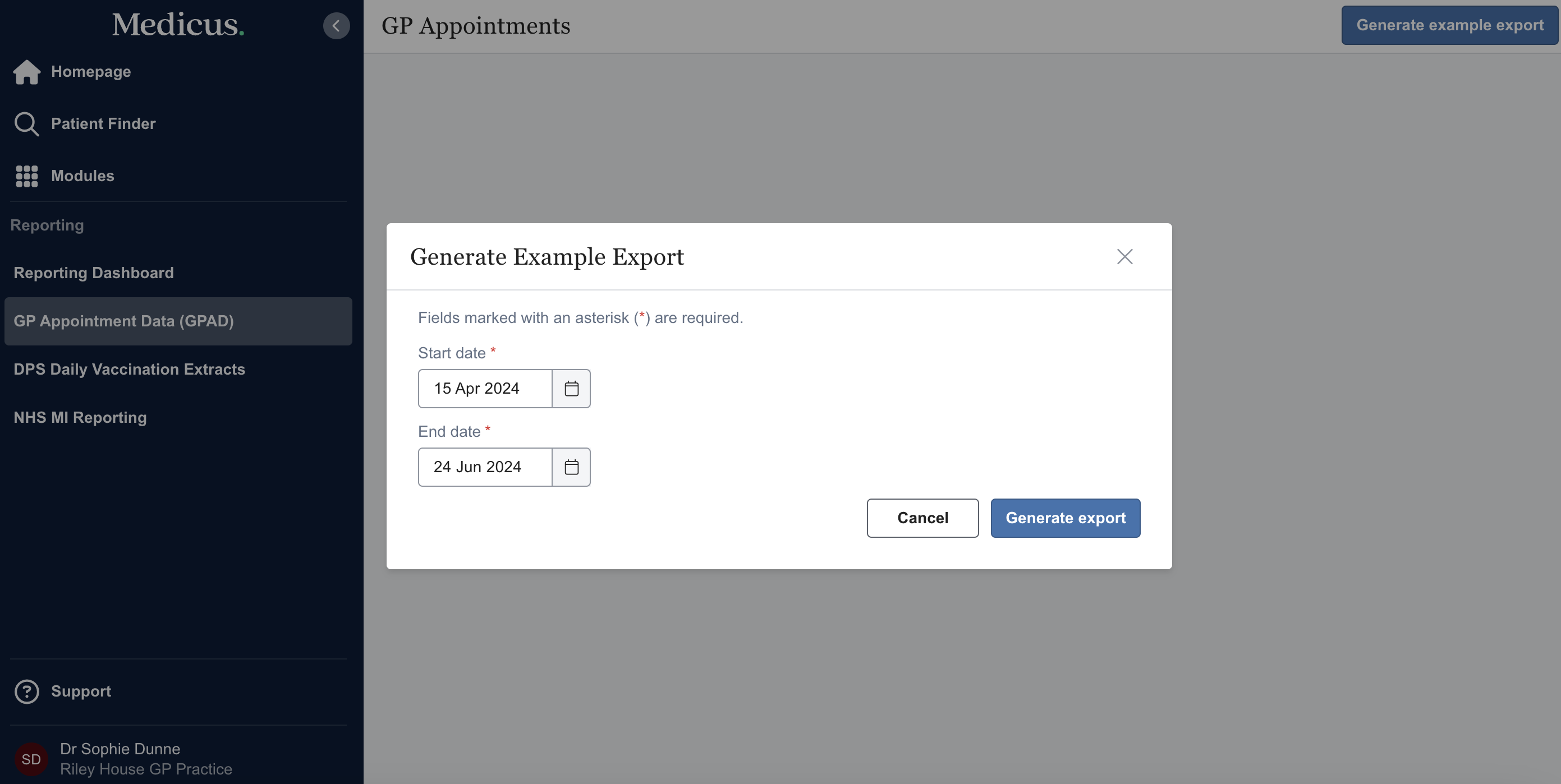Screen dimensions: 1561x784
Task: Click the Support question mark icon
Action: pyautogui.click(x=27, y=691)
